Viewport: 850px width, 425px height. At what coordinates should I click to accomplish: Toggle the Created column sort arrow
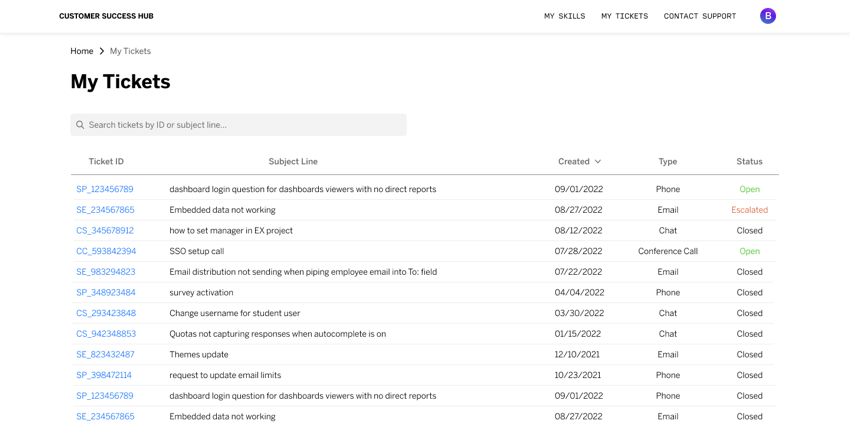(597, 162)
